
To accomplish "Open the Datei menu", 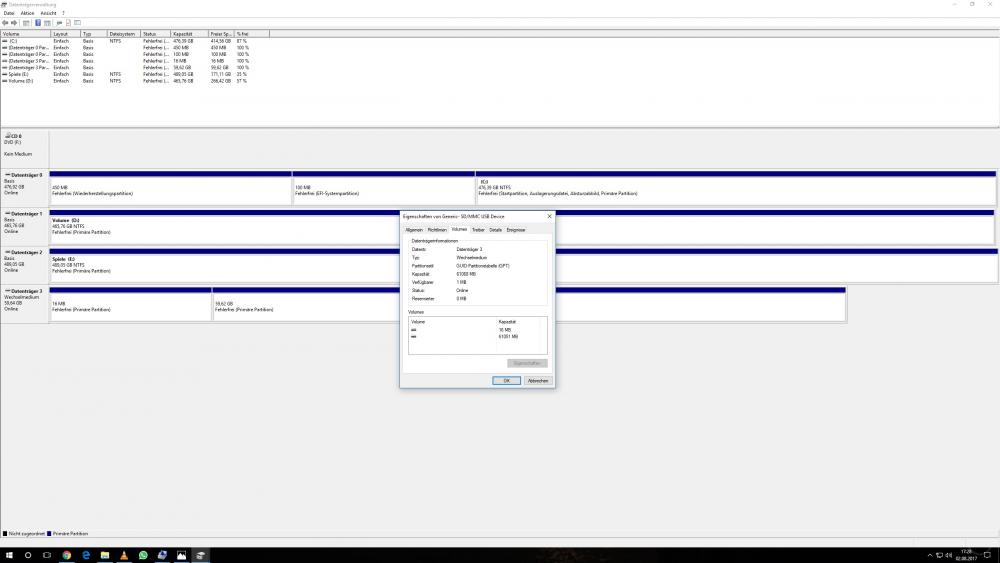I will [9, 13].
